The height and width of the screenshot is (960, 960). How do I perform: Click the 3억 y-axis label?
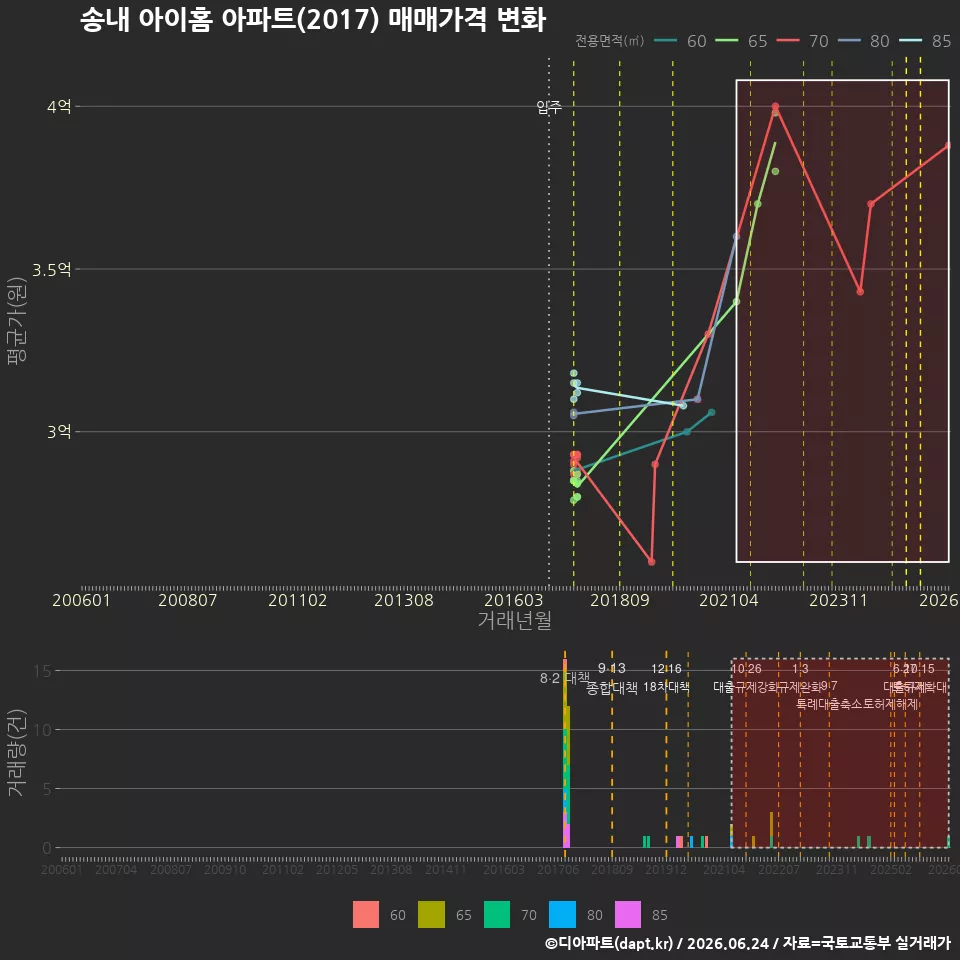pyautogui.click(x=59, y=432)
